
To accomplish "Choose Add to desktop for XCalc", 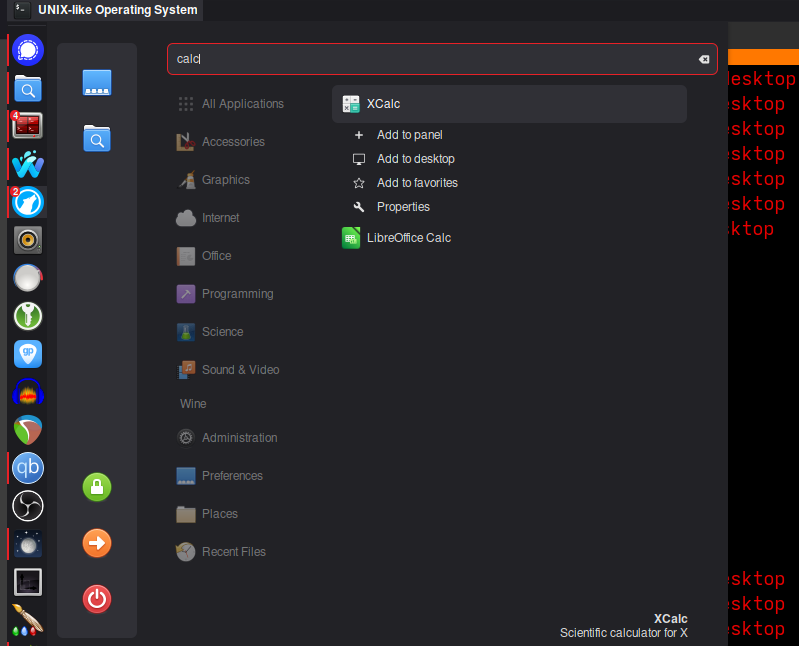I will [x=404, y=159].
